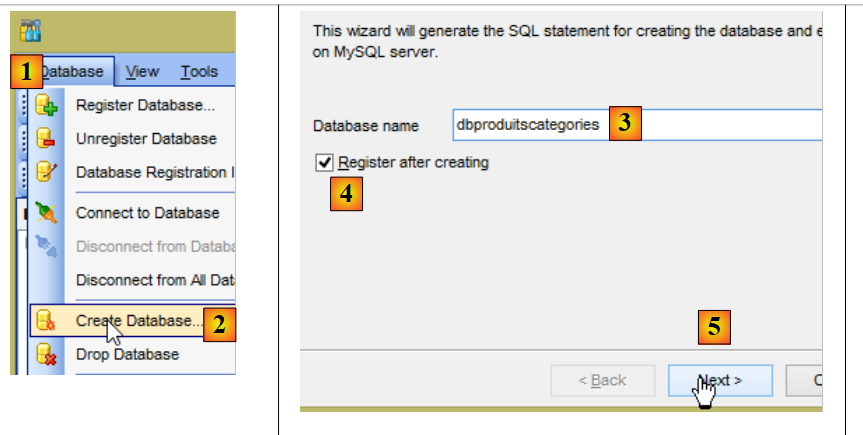The height and width of the screenshot is (435, 863).
Task: Click the orange number 5 callout marker
Action: (x=713, y=327)
